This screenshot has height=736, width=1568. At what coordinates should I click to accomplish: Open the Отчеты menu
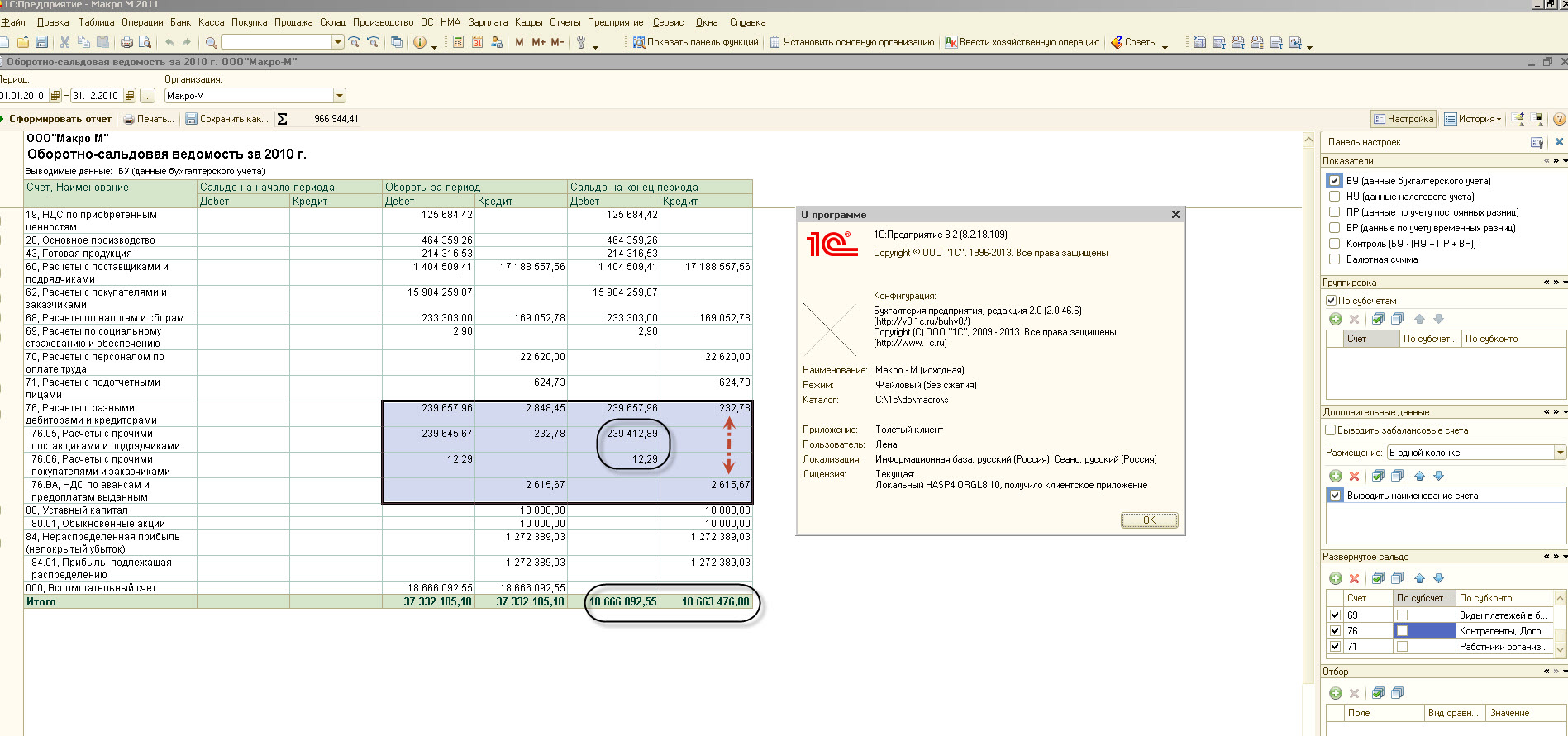tap(565, 22)
